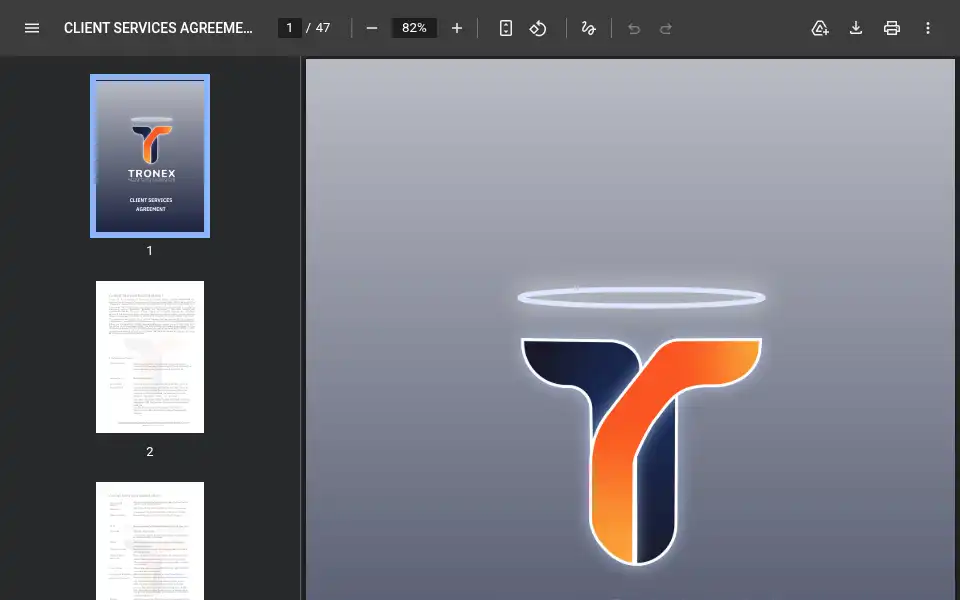Open the third page thumbnail
Screen dimensions: 960x600
[150, 541]
